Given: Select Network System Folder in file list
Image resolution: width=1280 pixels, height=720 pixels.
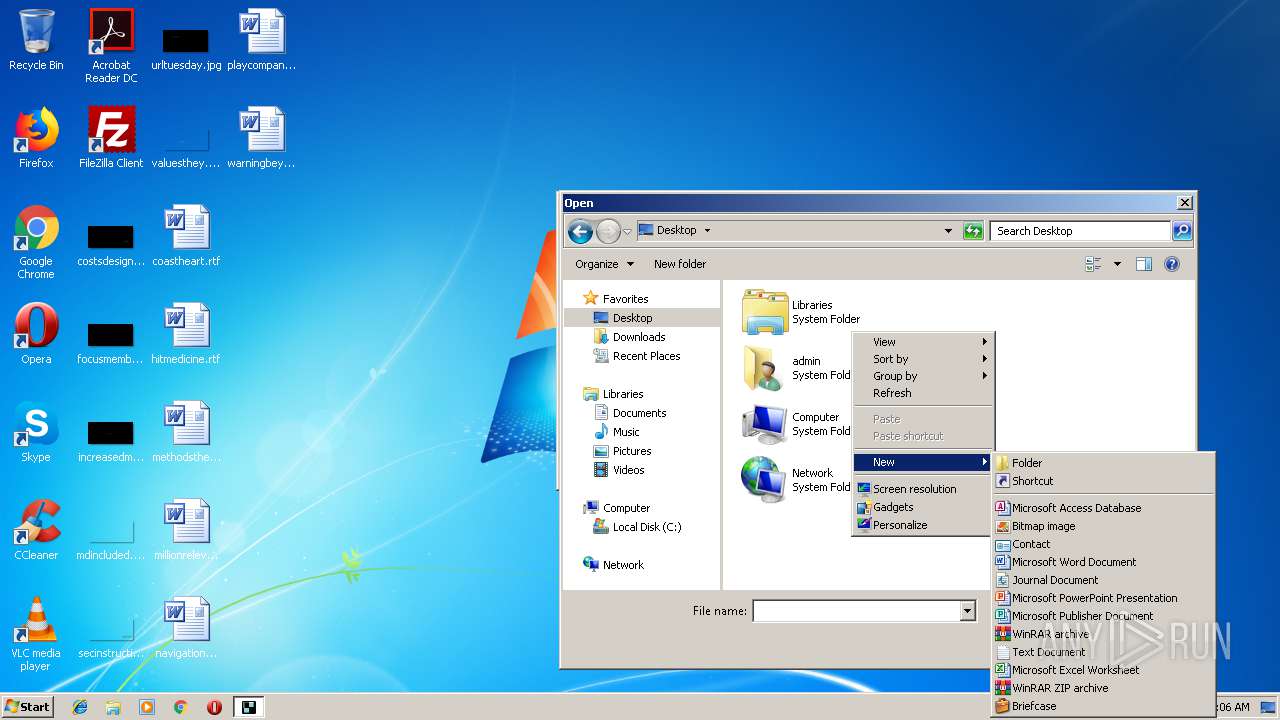Looking at the screenshot, I should pyautogui.click(x=796, y=480).
